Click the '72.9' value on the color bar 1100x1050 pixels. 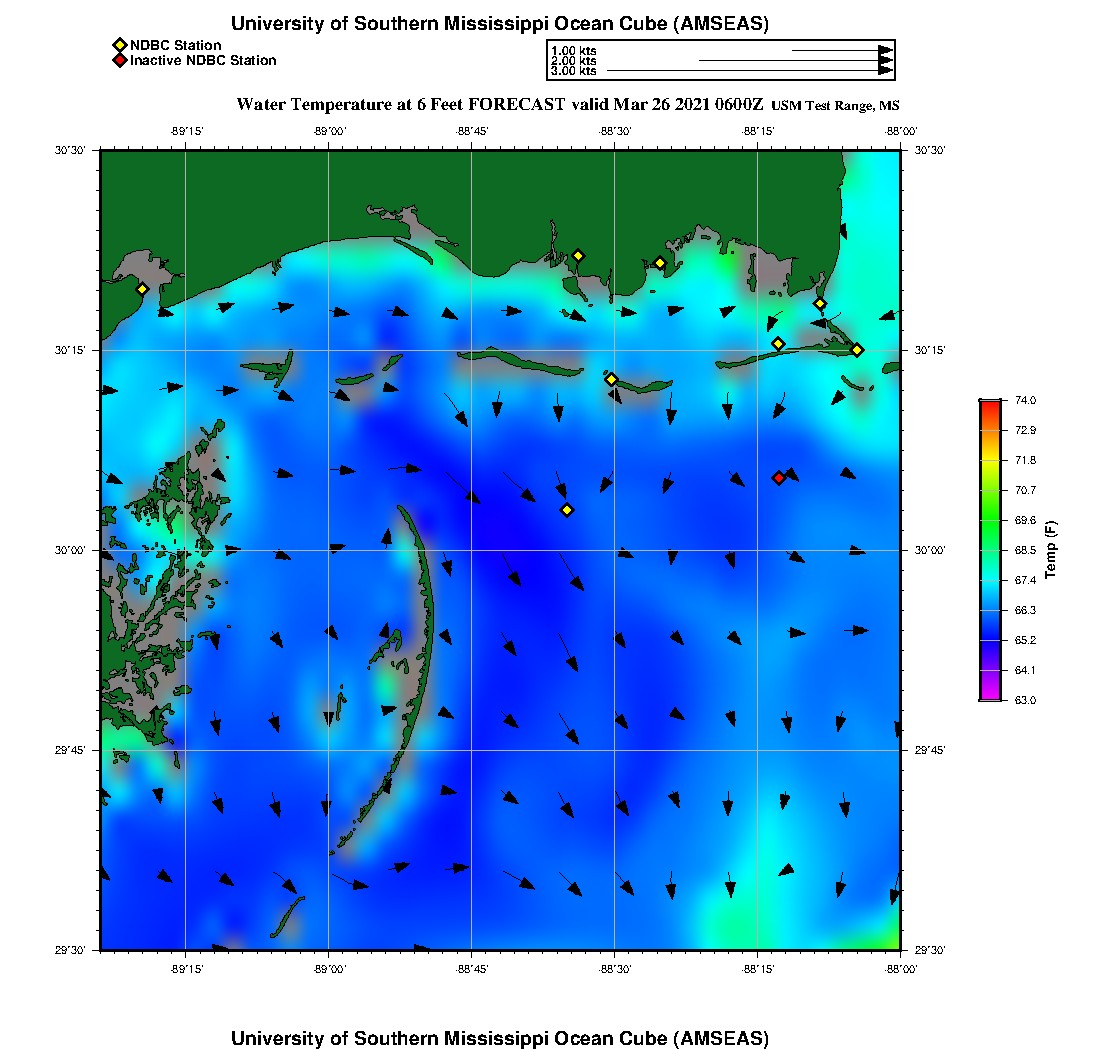1025,430
